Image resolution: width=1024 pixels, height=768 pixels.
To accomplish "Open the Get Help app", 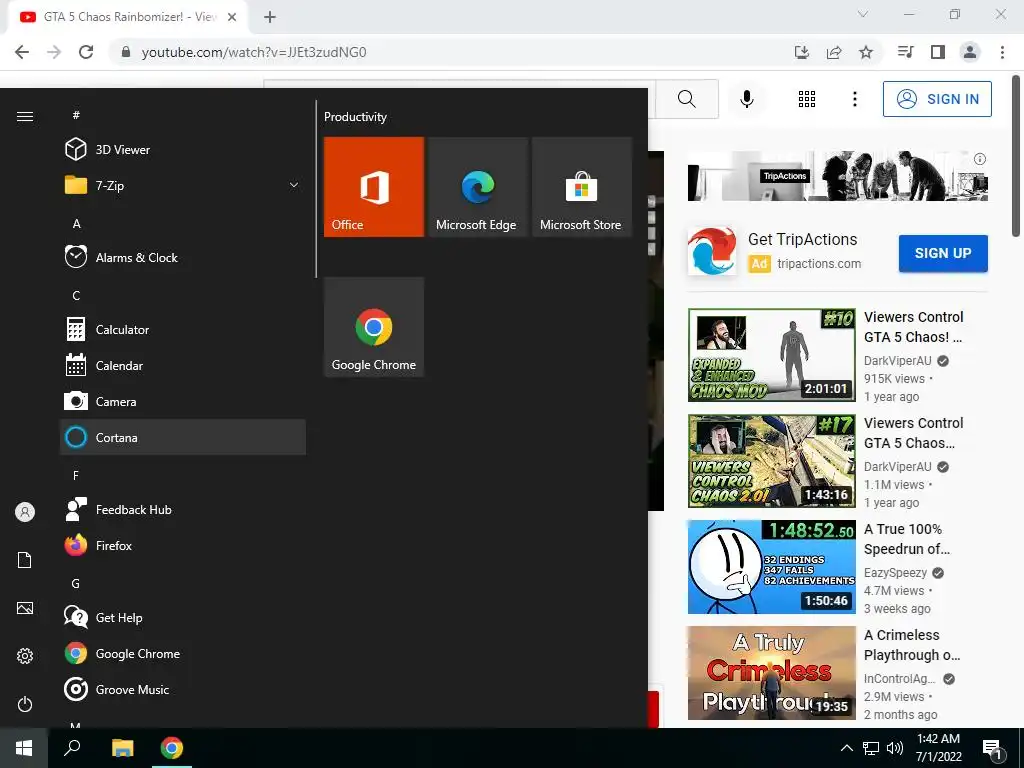I will point(182,617).
